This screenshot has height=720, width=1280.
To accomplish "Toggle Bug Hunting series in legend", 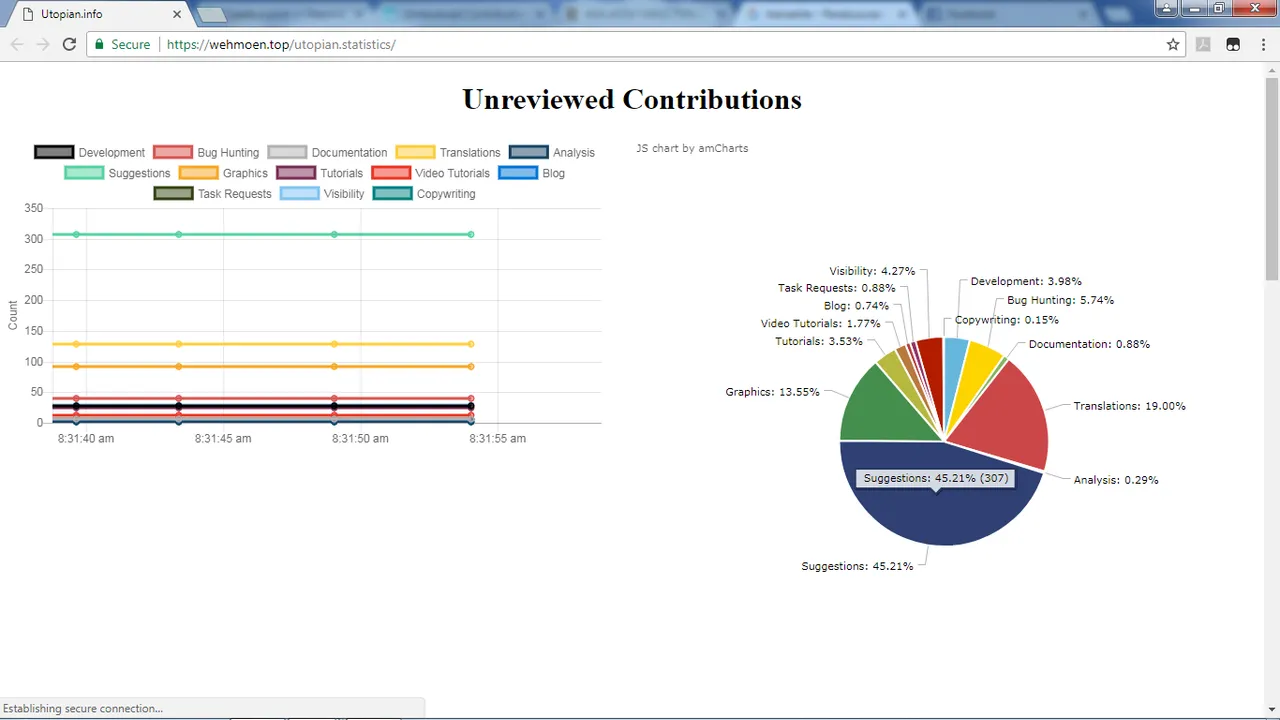I will click(x=205, y=152).
